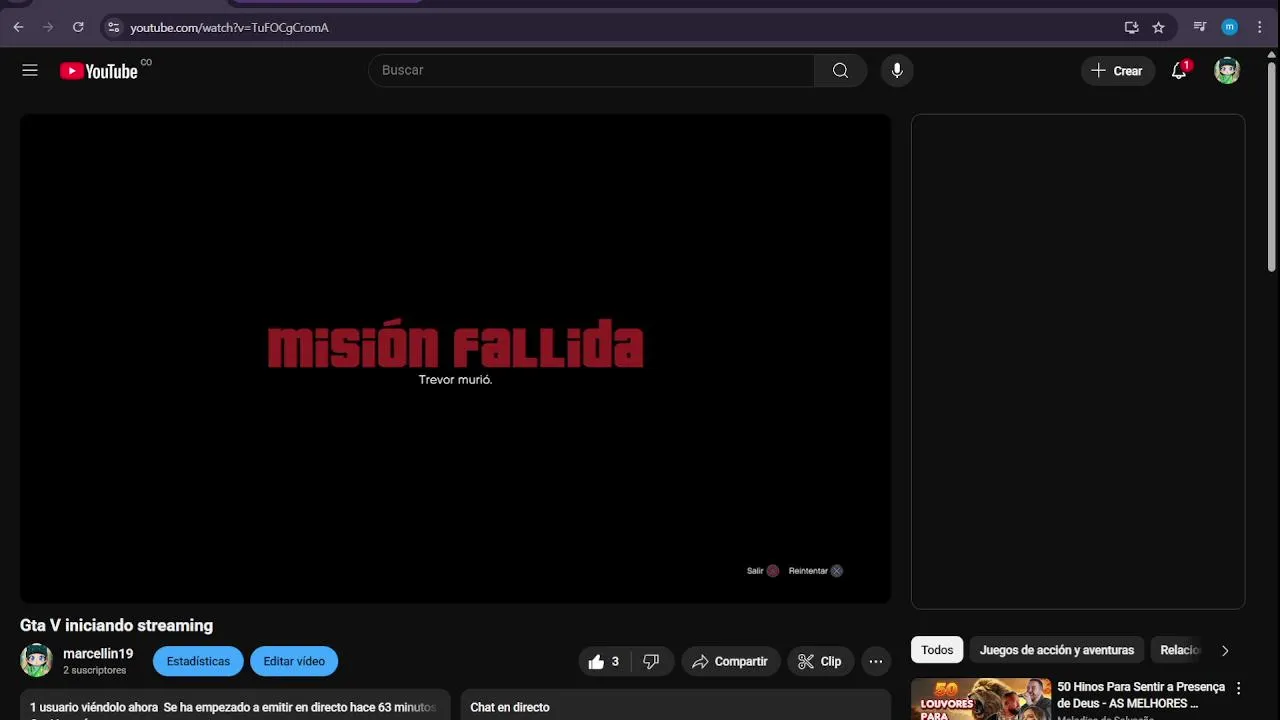Open more actions three-dot menu under video
Screen dimensions: 1280x720
[x=876, y=661]
